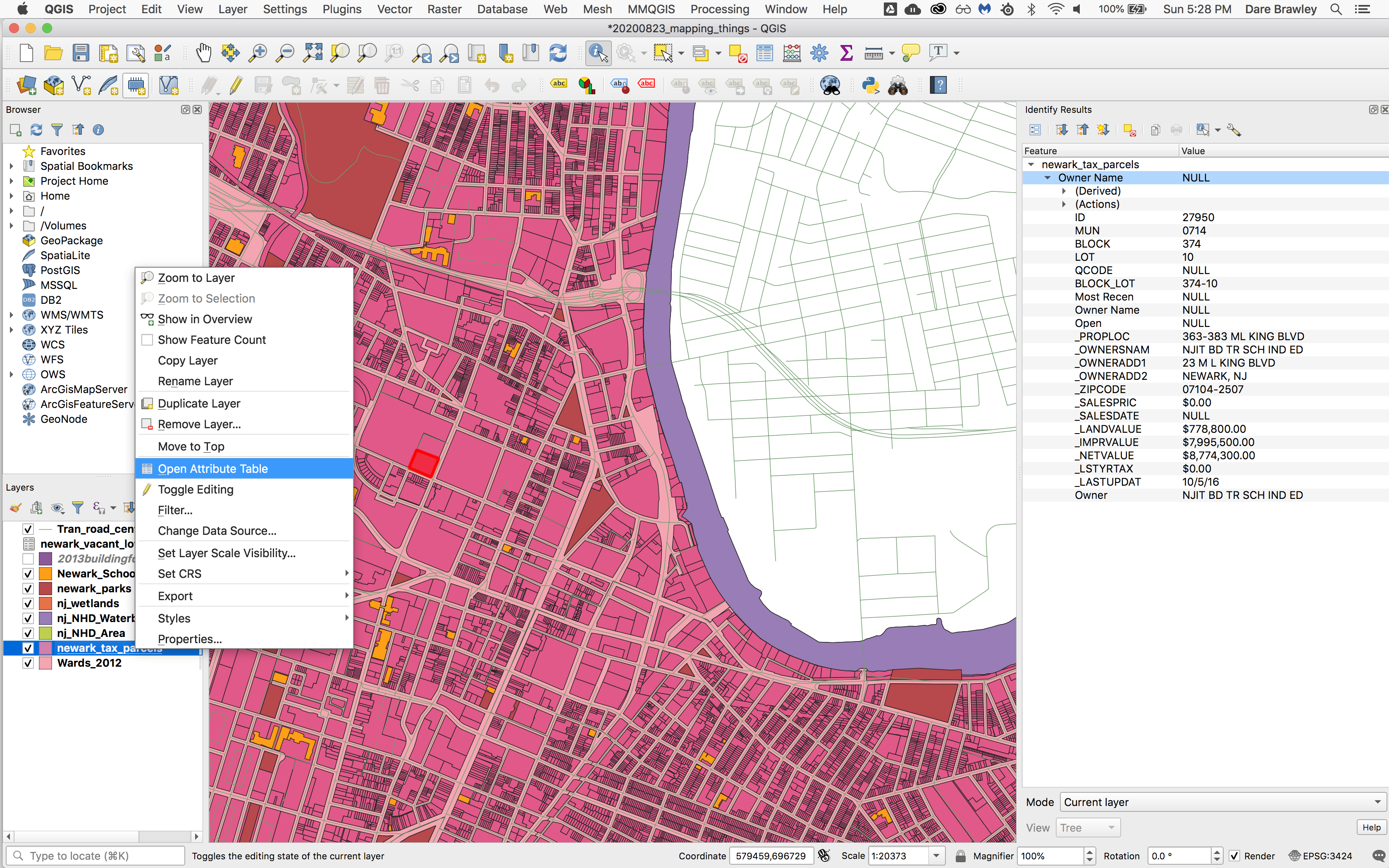The height and width of the screenshot is (868, 1389).
Task: Open the Processing menu
Action: coord(719,9)
